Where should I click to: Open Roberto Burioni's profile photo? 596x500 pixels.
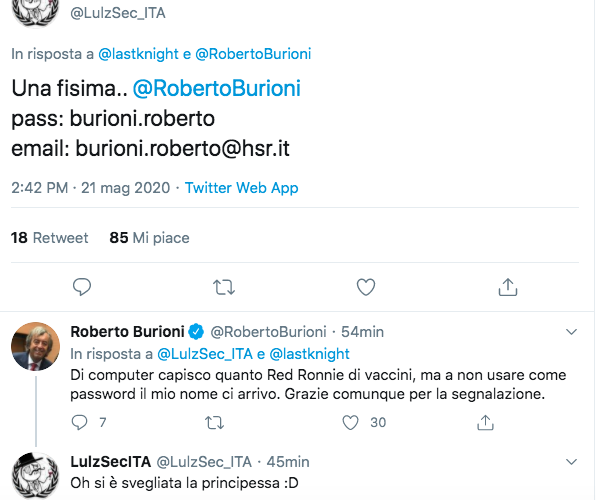[x=35, y=346]
